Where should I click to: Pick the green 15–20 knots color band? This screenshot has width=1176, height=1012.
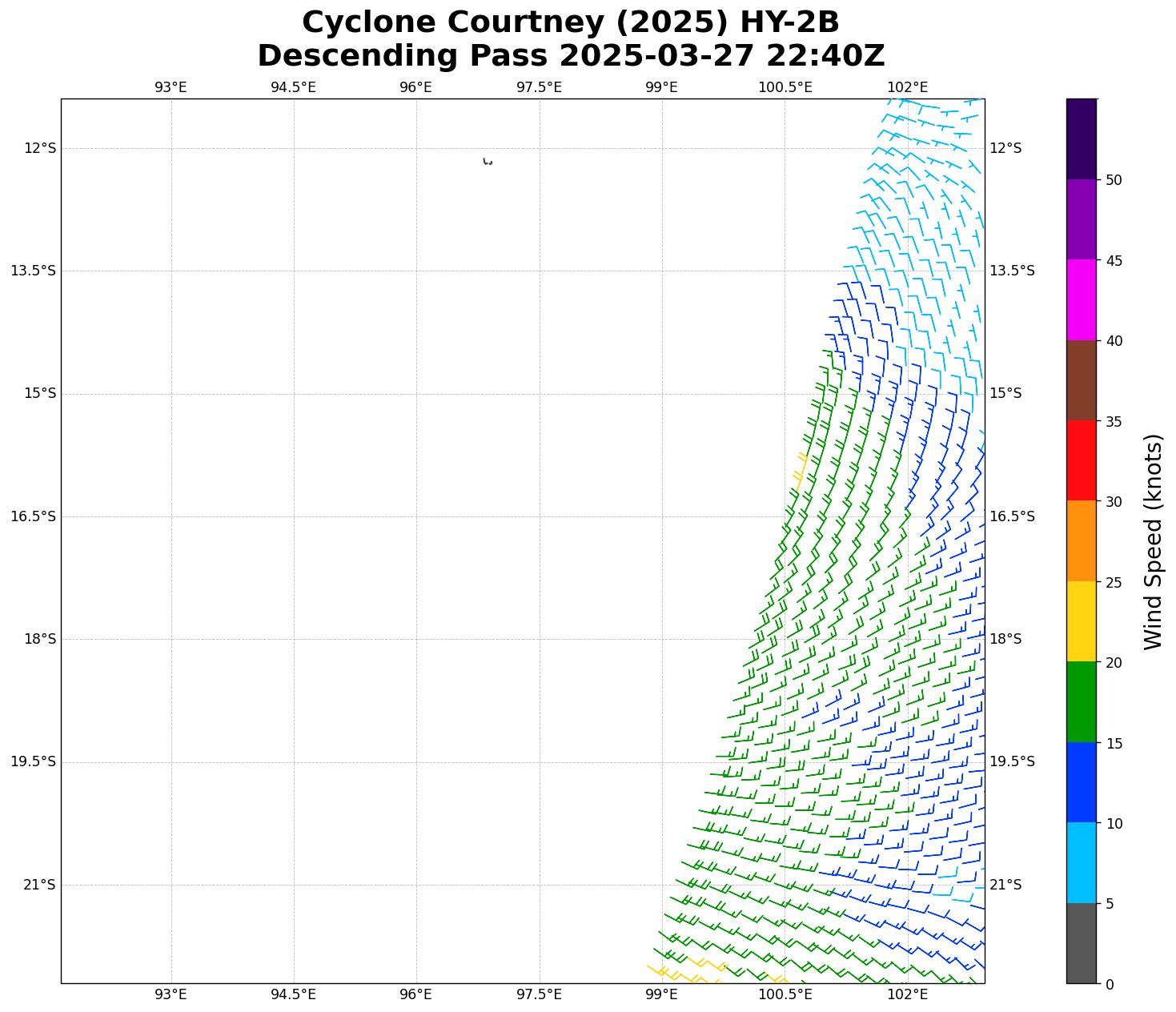click(1081, 701)
